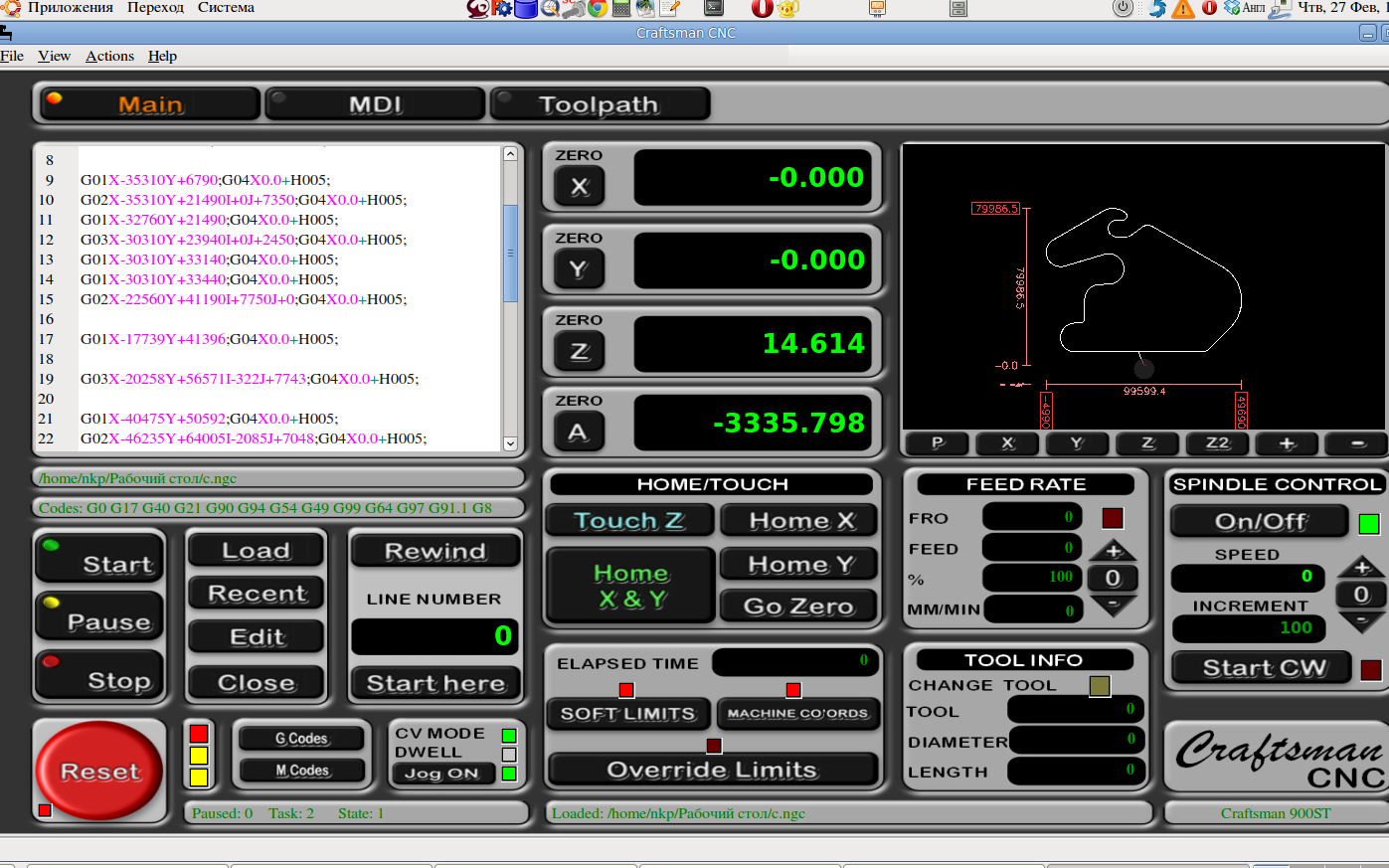Click the power button tray icon

(1123, 9)
